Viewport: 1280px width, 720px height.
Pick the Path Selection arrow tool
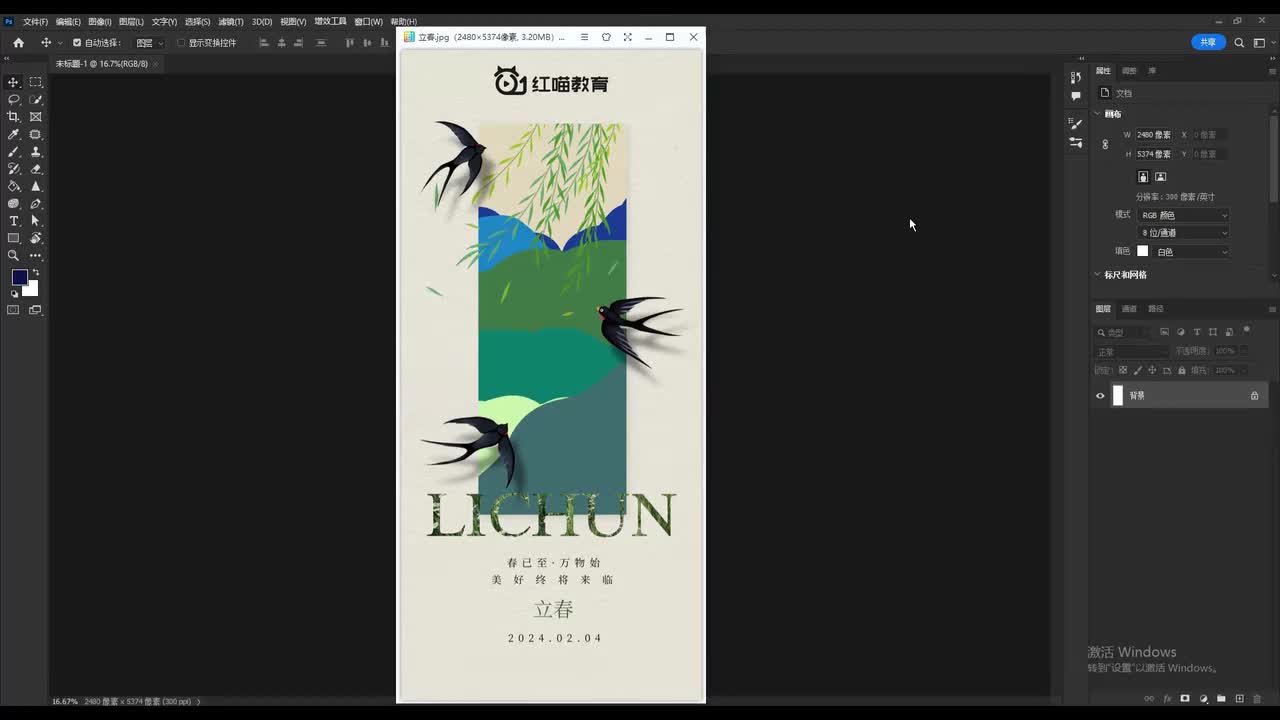point(36,221)
